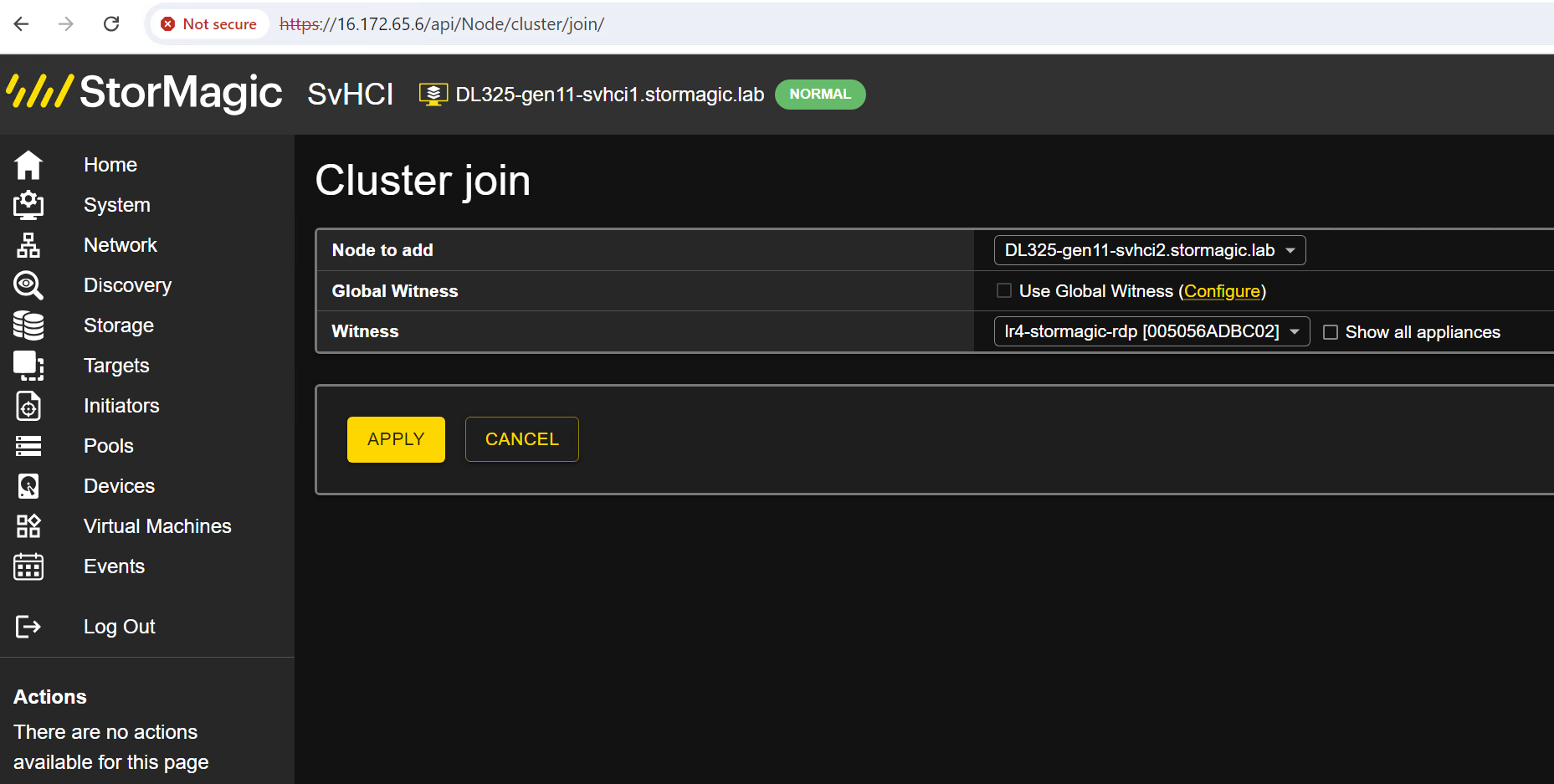Click the SvHCI product title
The height and width of the screenshot is (784, 1554).
(351, 94)
